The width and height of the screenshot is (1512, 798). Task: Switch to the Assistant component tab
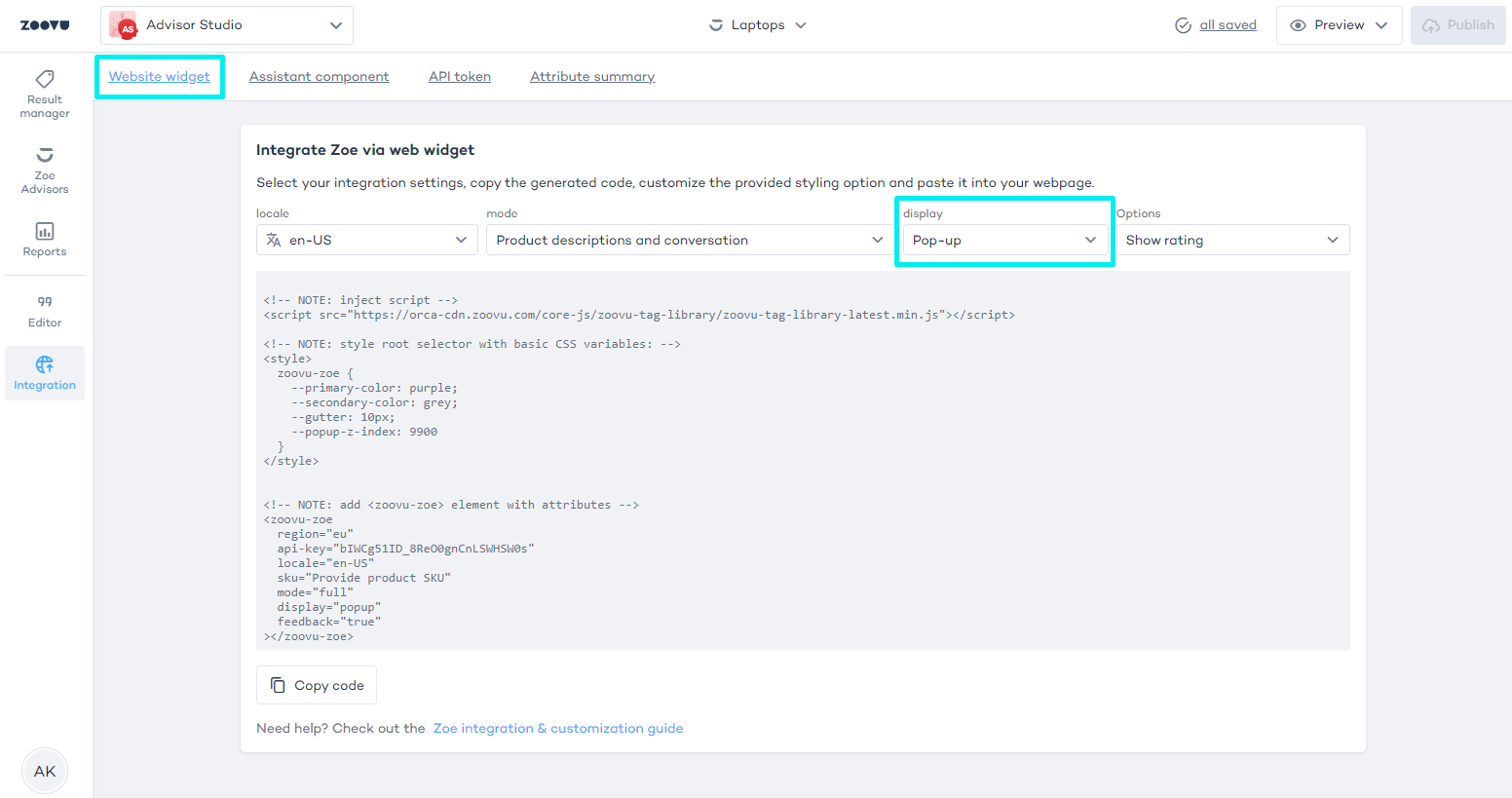point(319,77)
